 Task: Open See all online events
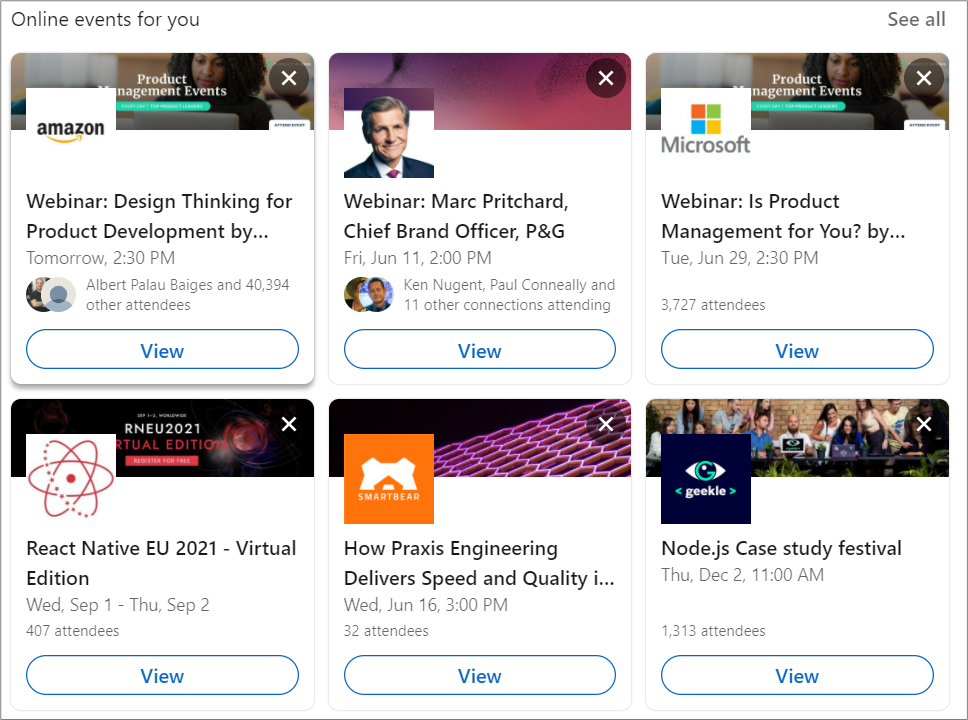tap(916, 19)
